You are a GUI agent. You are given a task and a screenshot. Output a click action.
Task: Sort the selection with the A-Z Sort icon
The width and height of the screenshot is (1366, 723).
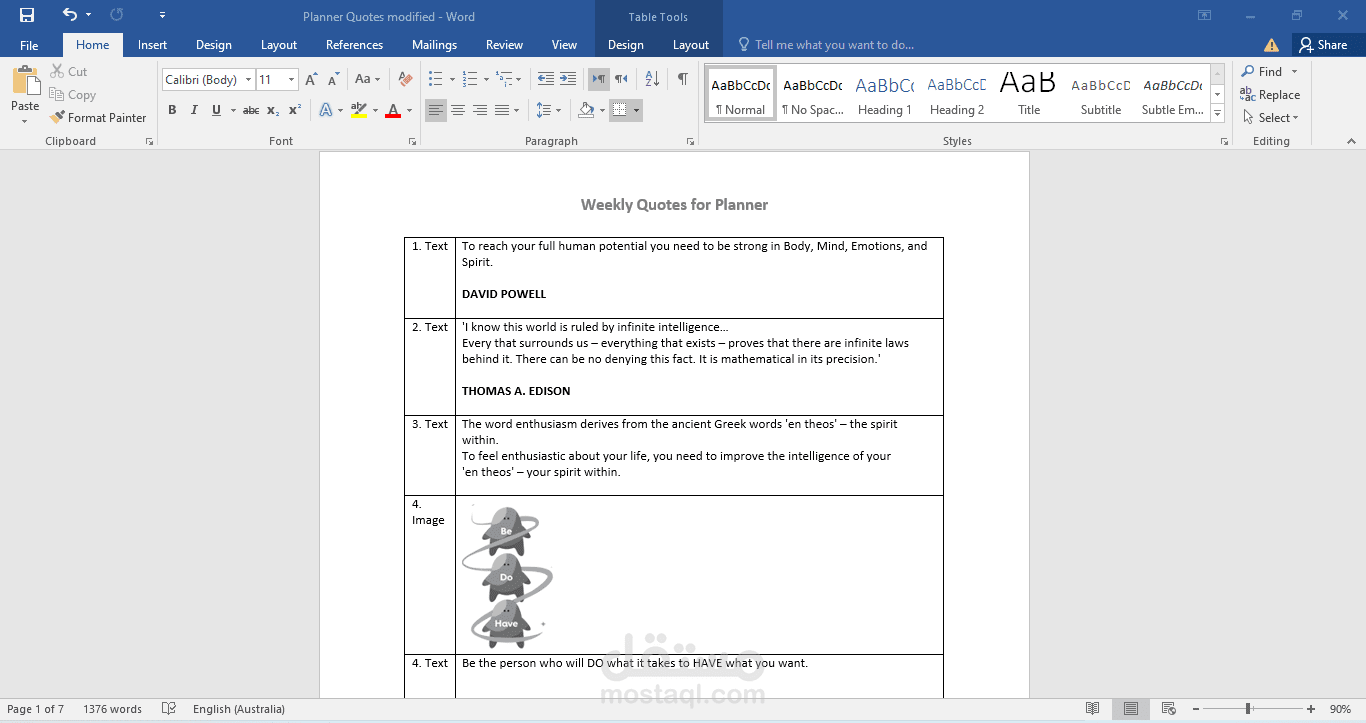tap(652, 79)
